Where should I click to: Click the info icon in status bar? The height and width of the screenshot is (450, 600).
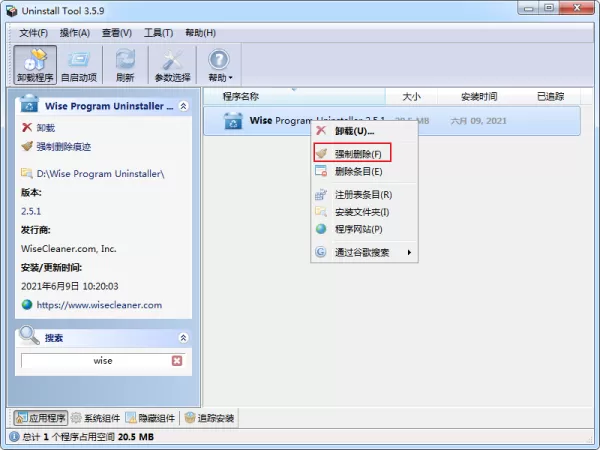tap(14, 437)
